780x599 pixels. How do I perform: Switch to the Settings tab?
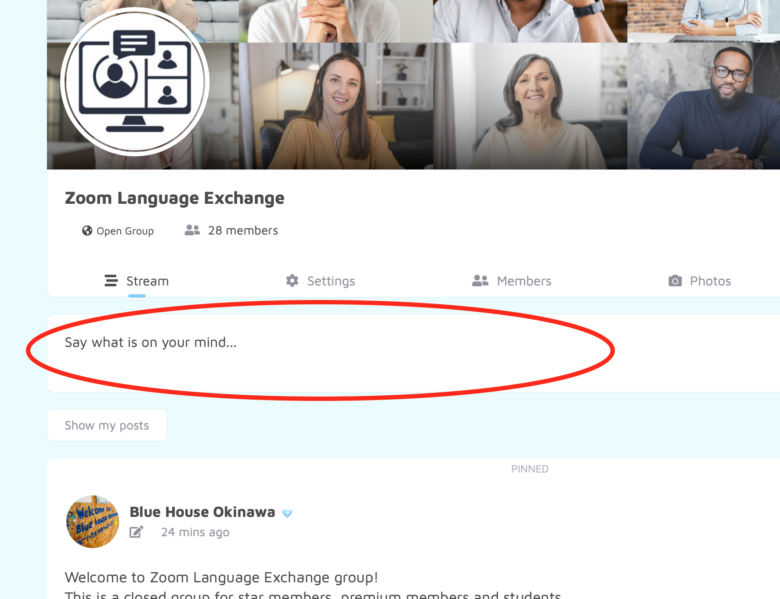point(320,281)
